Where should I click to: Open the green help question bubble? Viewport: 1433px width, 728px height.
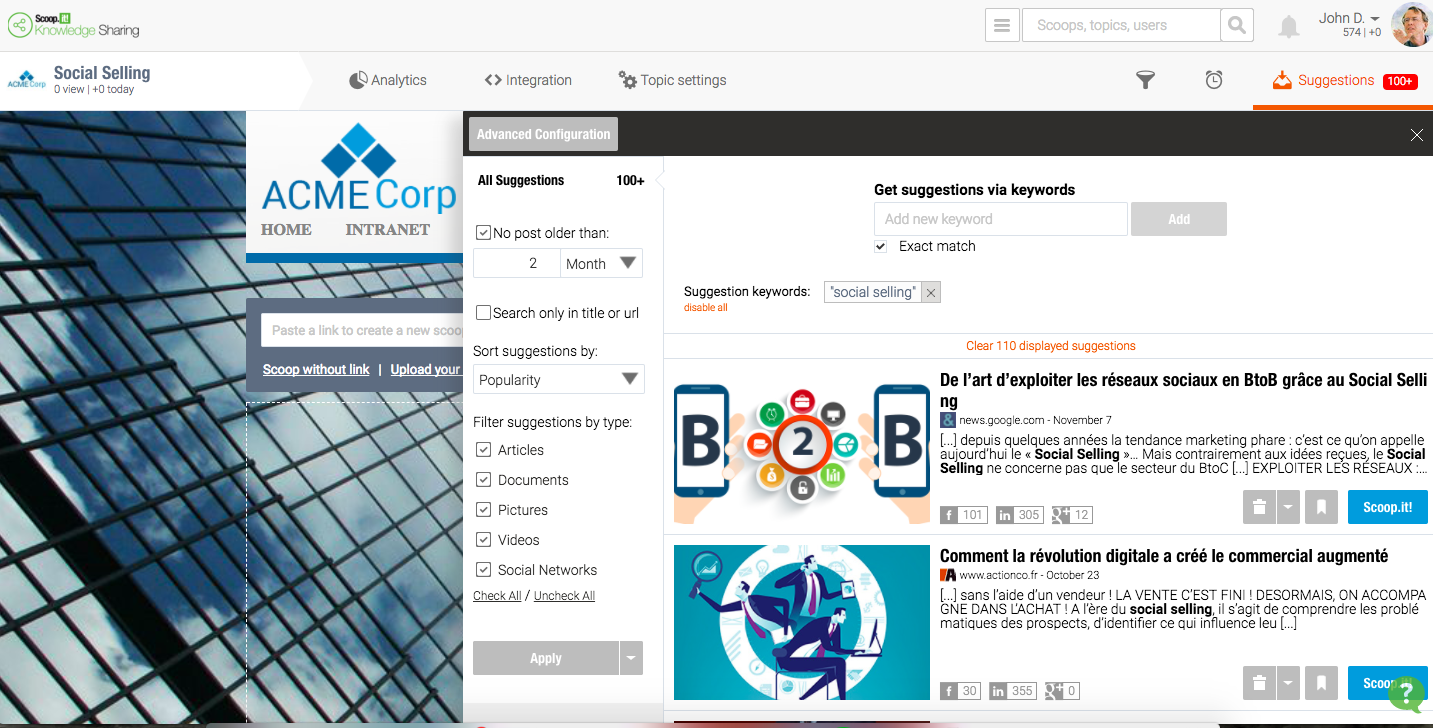[x=1406, y=694]
